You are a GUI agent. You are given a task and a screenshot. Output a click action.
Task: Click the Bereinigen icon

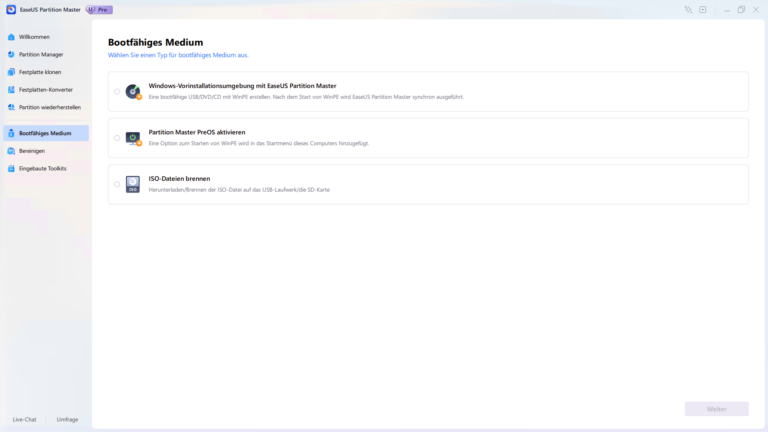(x=11, y=151)
